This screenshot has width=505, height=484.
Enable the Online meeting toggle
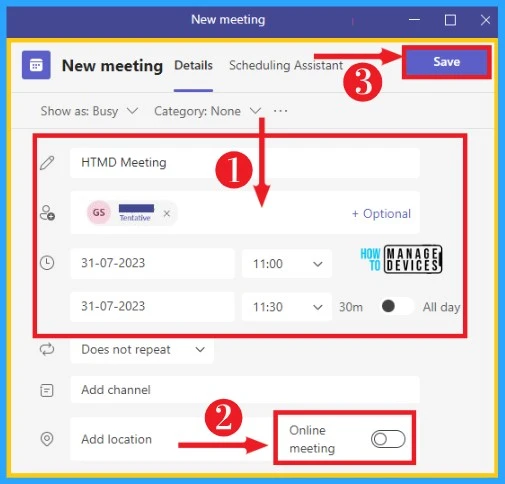click(388, 439)
